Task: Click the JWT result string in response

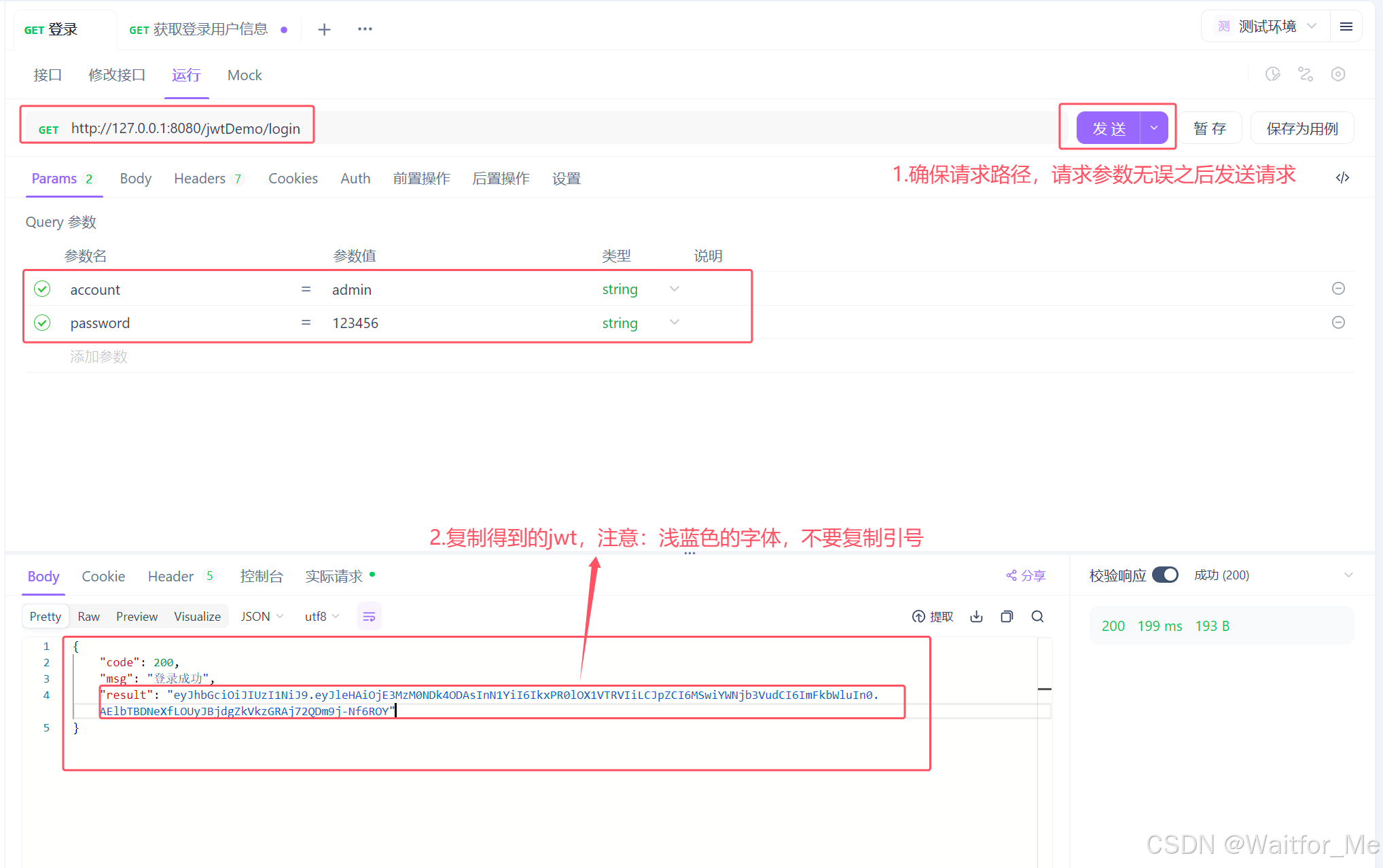Action: coord(489,703)
